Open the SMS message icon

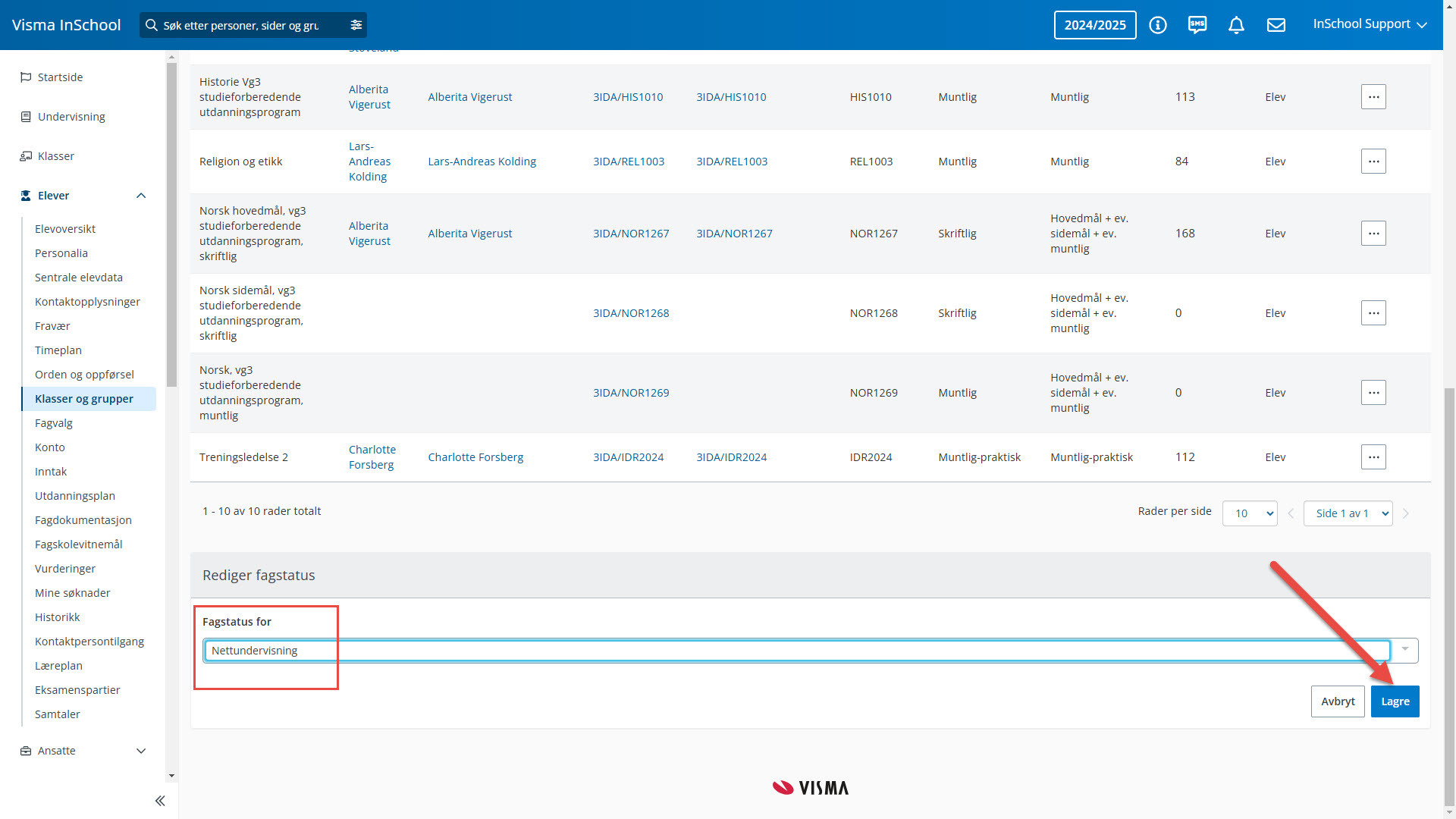1197,25
